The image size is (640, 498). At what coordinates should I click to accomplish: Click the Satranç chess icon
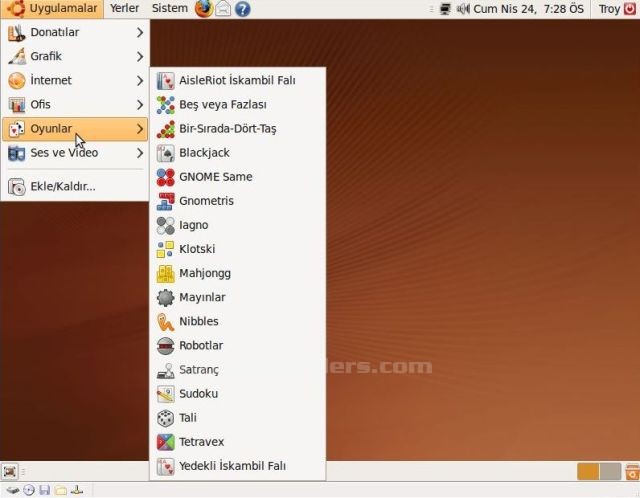(165, 370)
